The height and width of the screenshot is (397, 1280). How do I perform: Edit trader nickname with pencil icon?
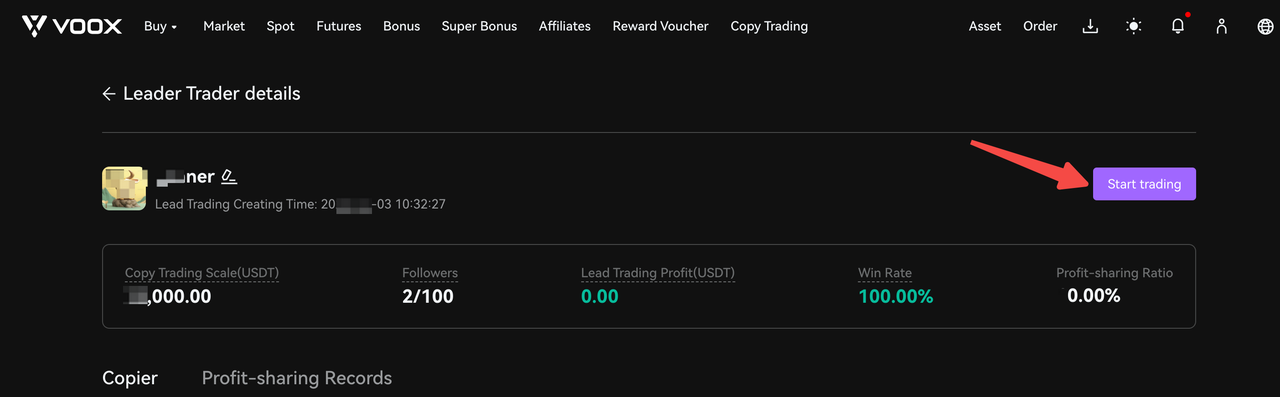(x=229, y=177)
